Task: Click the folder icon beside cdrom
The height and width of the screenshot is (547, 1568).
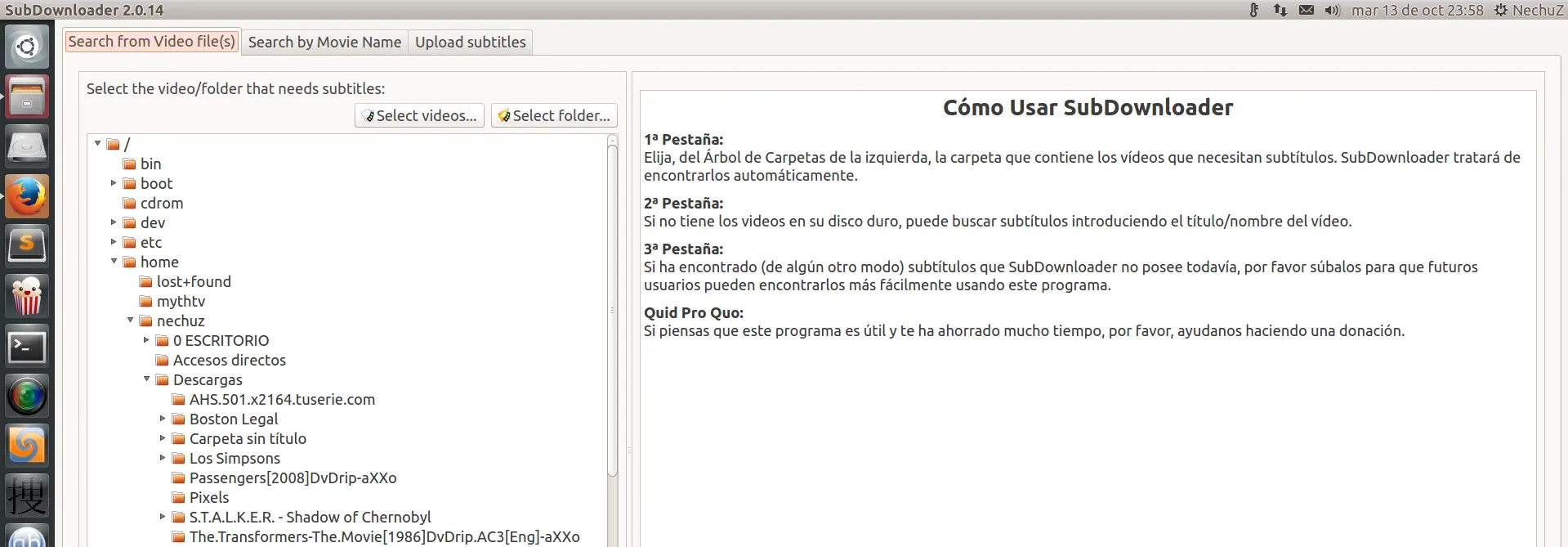Action: [x=129, y=204]
